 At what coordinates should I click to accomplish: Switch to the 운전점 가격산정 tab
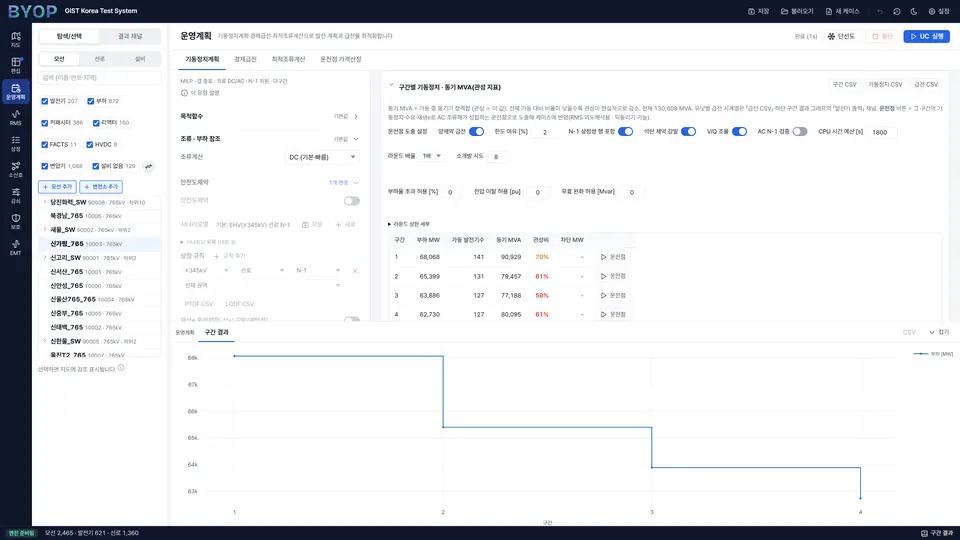pyautogui.click(x=340, y=59)
